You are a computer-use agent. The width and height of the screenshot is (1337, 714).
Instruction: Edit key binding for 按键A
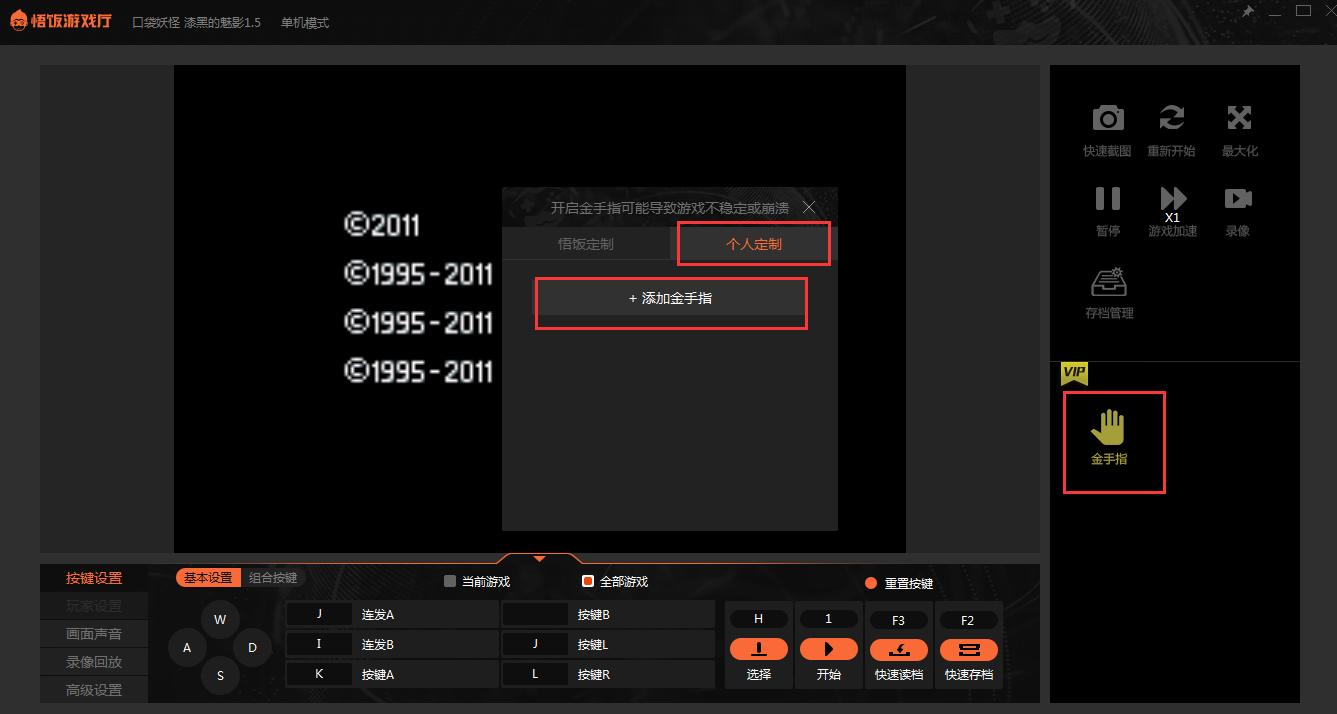(319, 674)
